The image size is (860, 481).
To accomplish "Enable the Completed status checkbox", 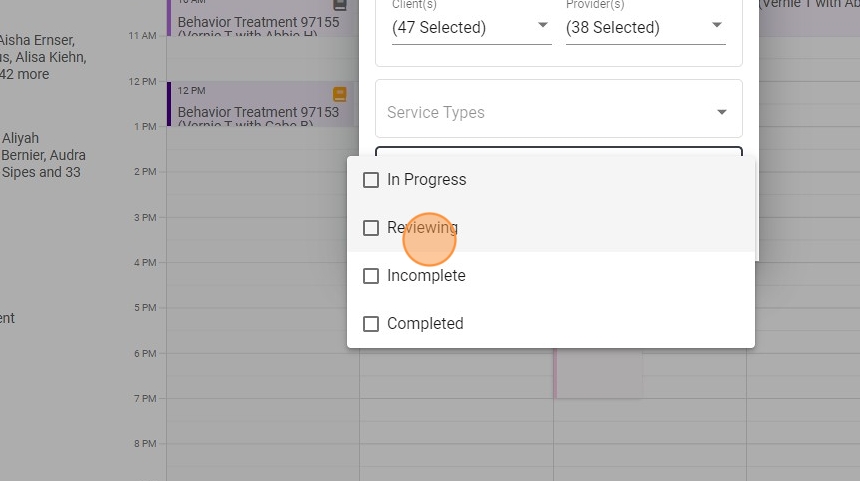I will [371, 324].
